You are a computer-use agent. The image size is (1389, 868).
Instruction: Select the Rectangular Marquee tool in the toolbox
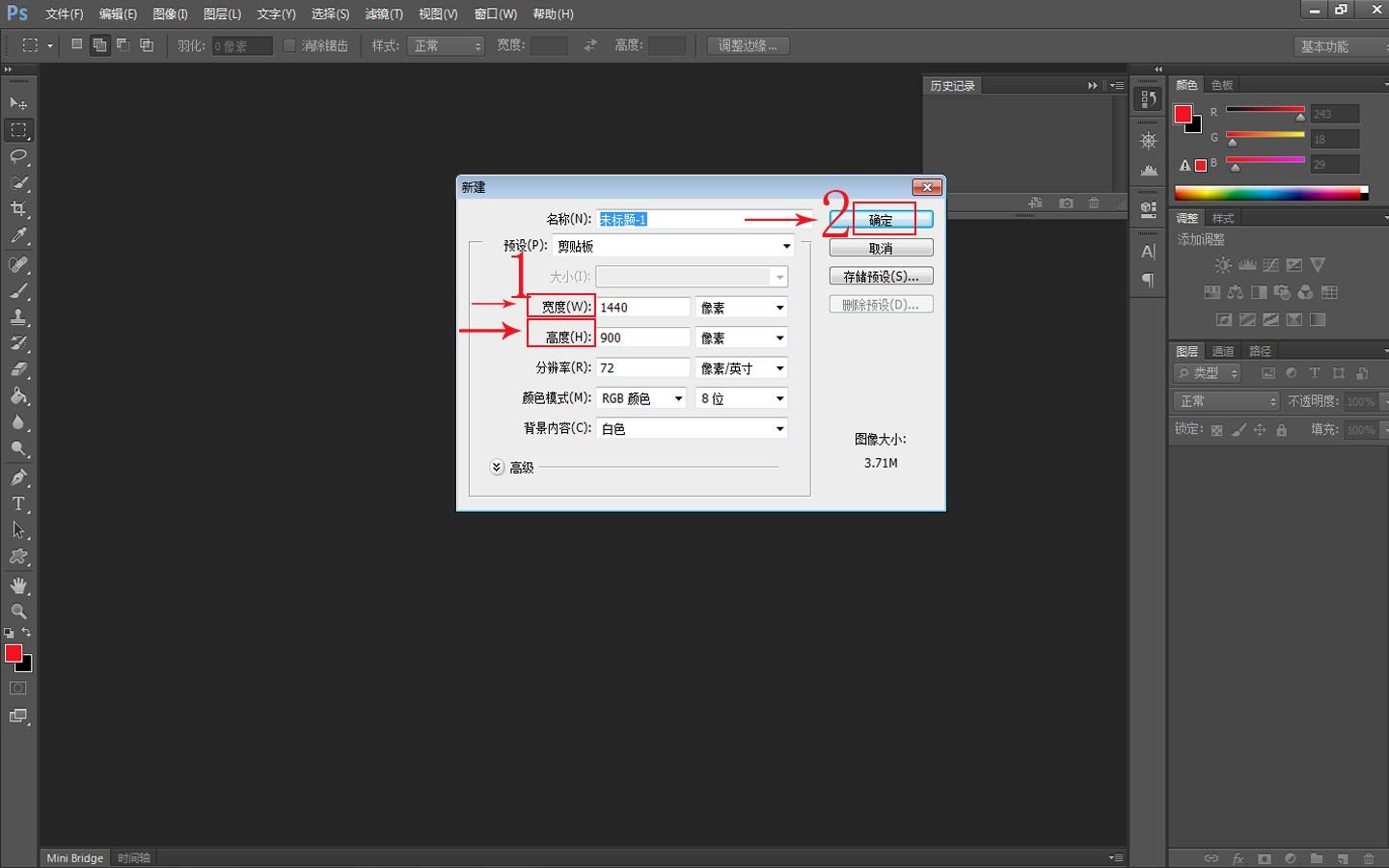(x=18, y=130)
